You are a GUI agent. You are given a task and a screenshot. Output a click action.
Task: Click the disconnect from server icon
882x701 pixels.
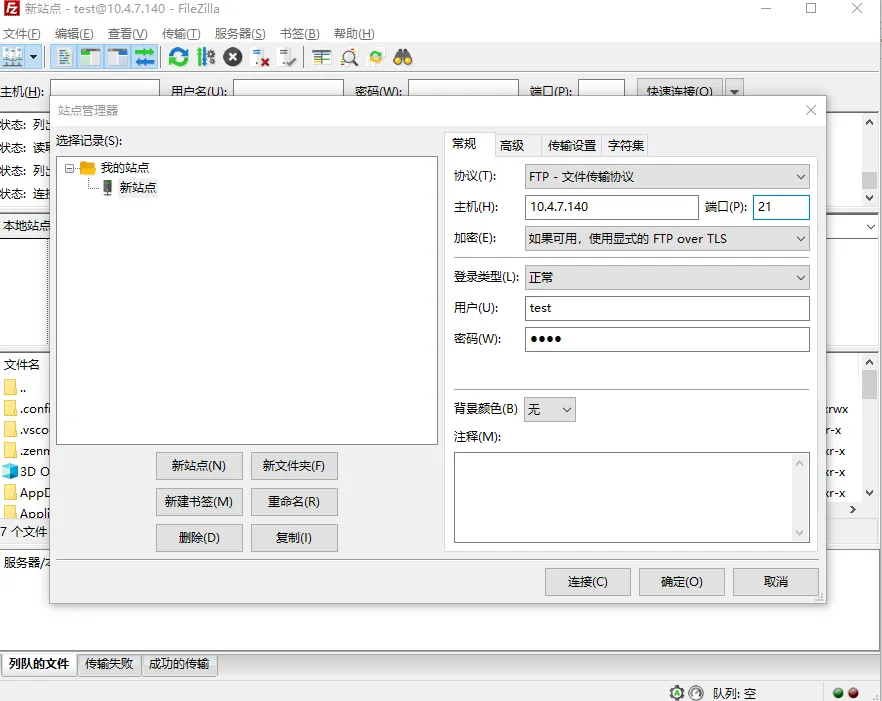pos(260,57)
